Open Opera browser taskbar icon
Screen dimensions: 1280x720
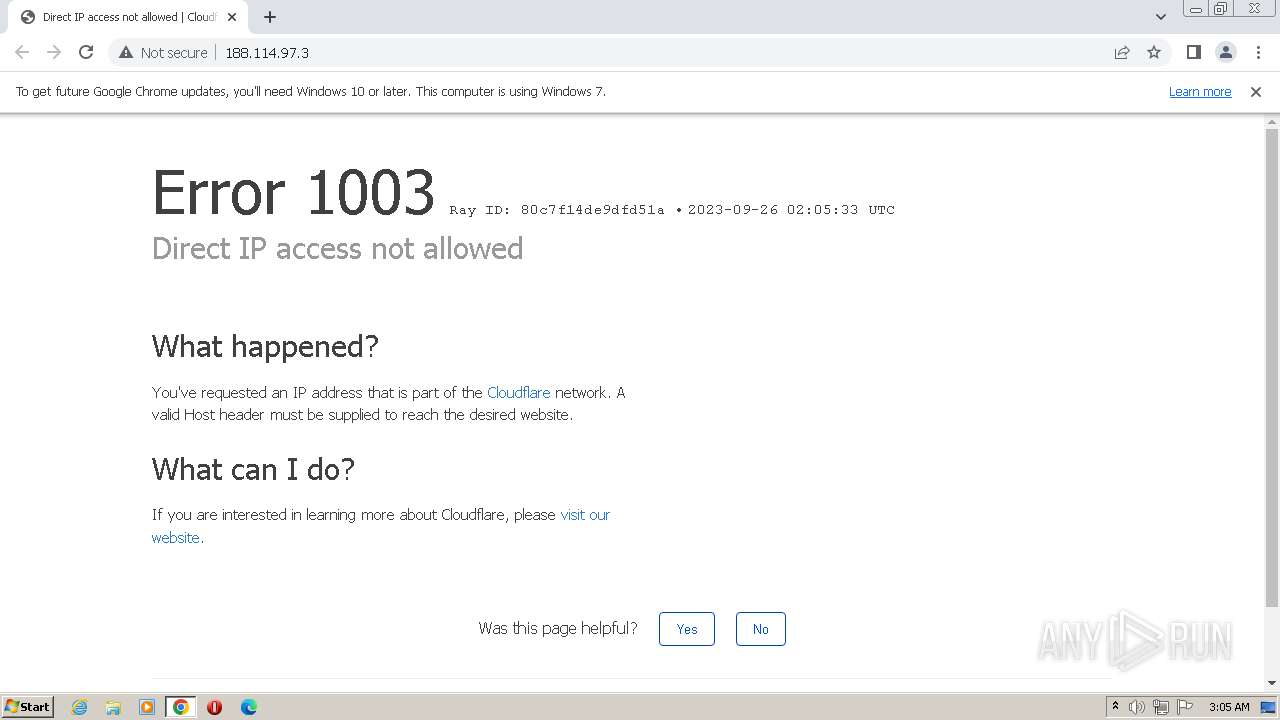214,707
